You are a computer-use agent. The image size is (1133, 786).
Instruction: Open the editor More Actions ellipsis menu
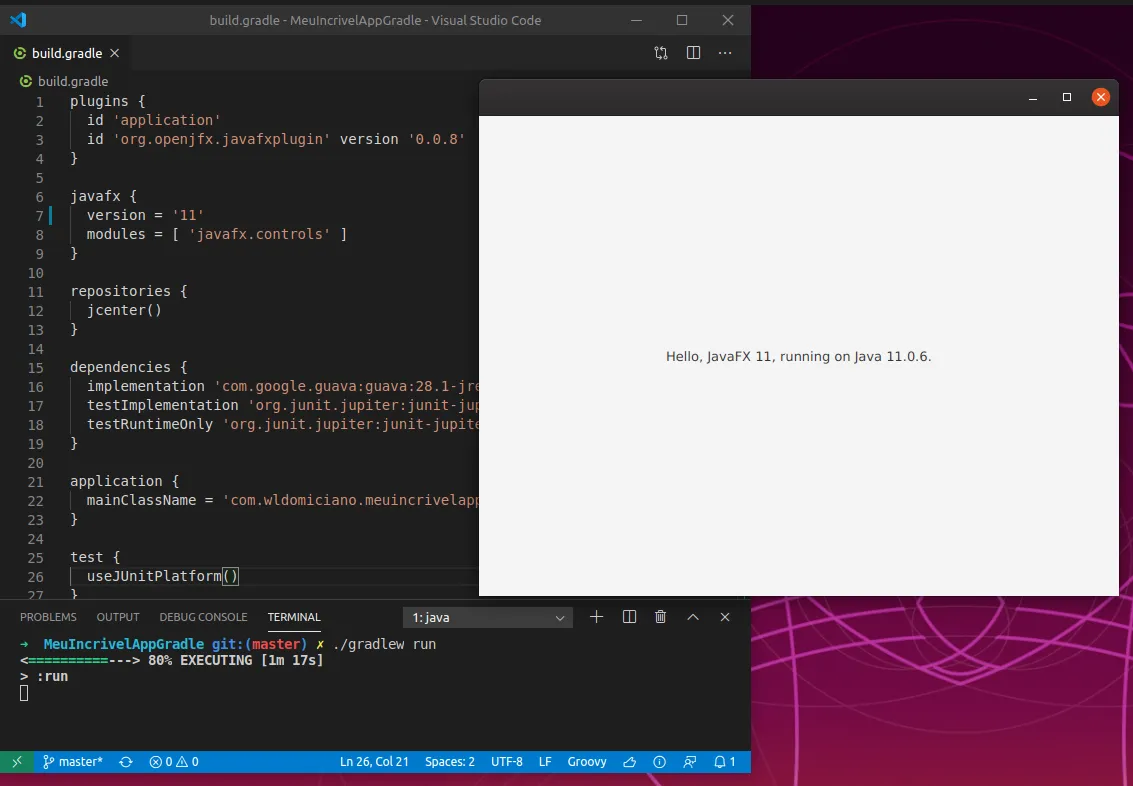725,53
